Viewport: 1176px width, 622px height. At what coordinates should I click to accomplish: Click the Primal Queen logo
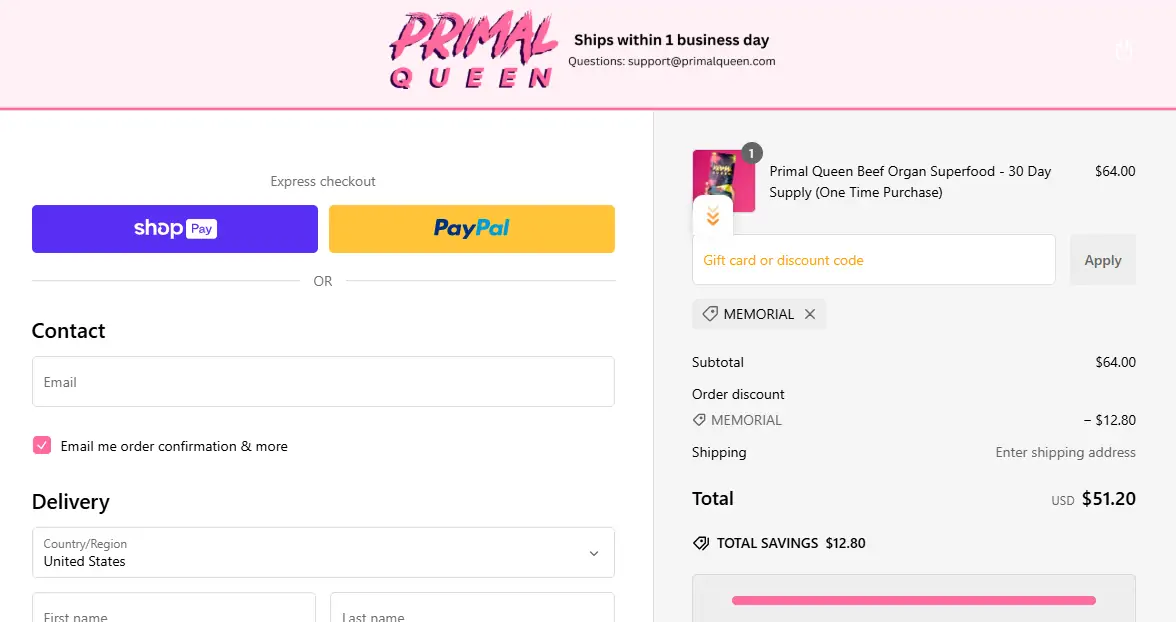[473, 51]
